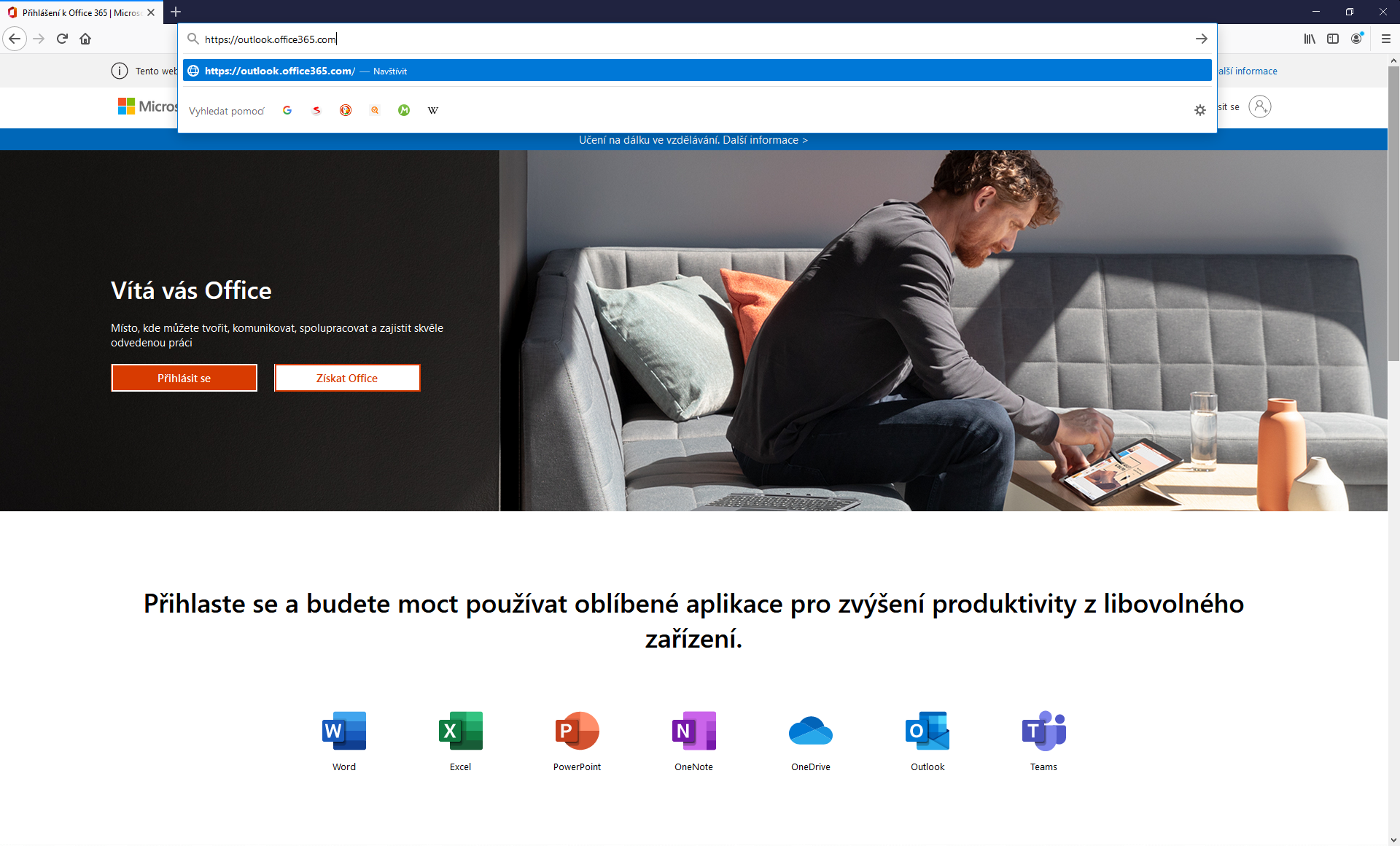The height and width of the screenshot is (846, 1400).
Task: Search with the Wikipedia engine icon
Action: pyautogui.click(x=433, y=110)
